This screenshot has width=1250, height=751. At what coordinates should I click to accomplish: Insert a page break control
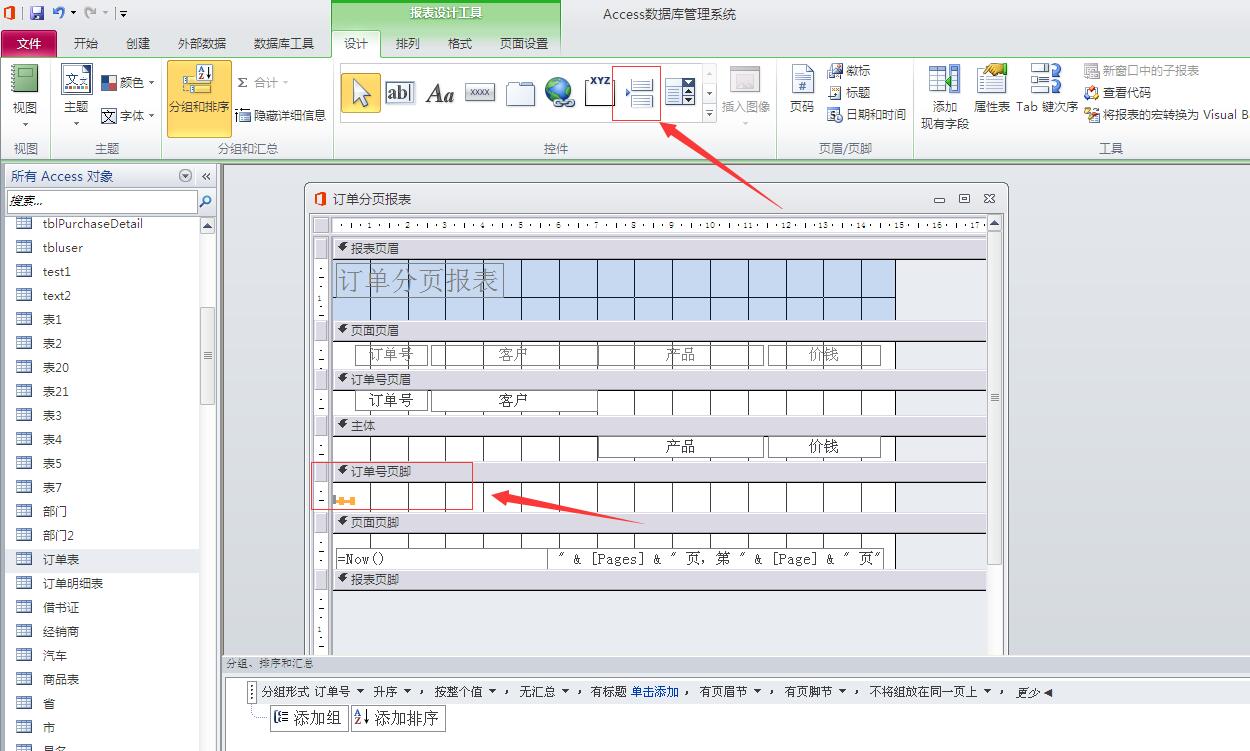pyautogui.click(x=638, y=93)
